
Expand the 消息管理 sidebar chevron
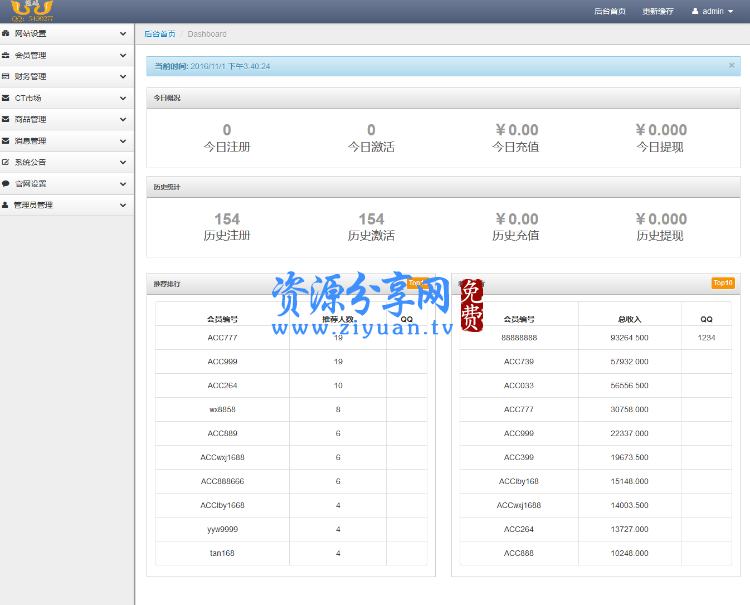(123, 141)
